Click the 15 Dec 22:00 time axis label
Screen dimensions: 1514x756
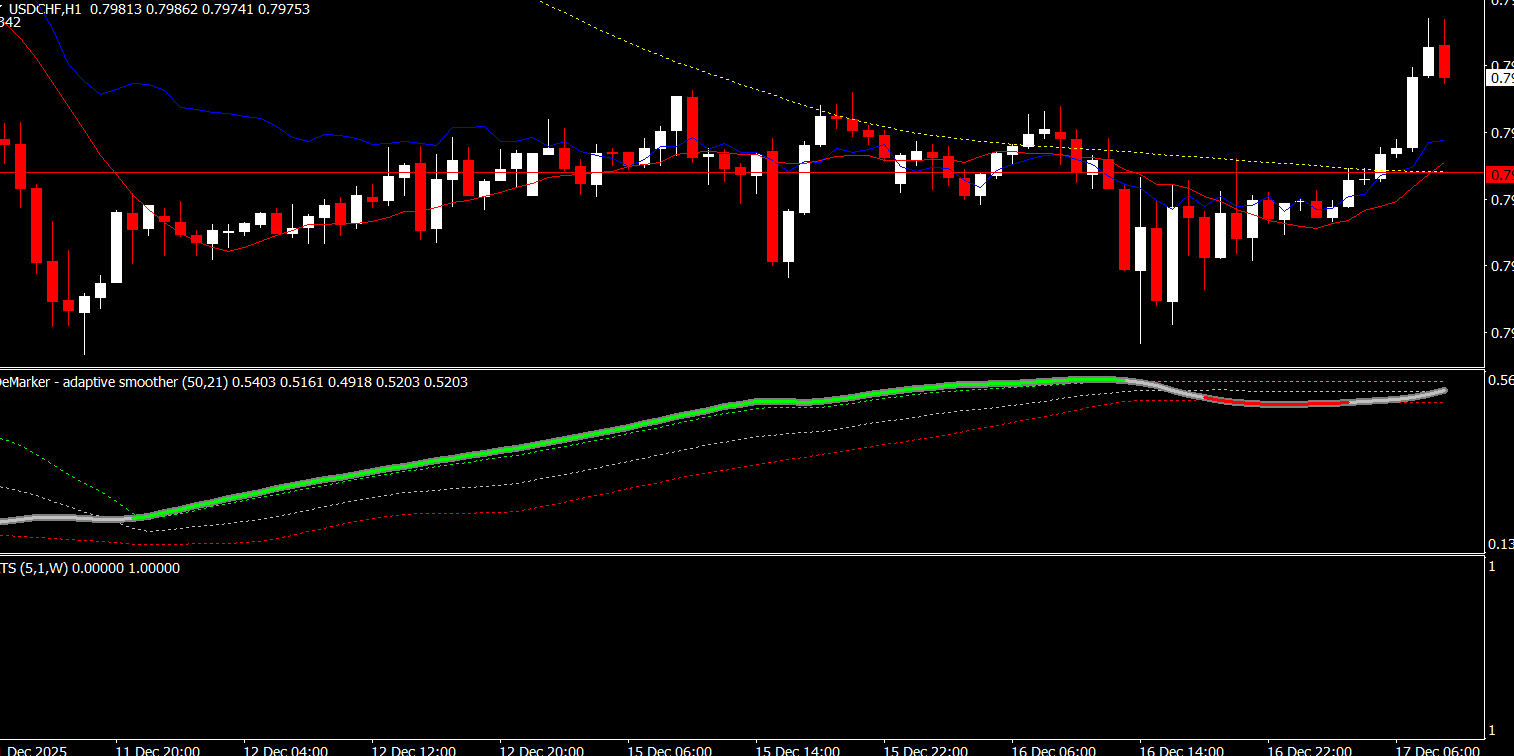pyautogui.click(x=925, y=750)
